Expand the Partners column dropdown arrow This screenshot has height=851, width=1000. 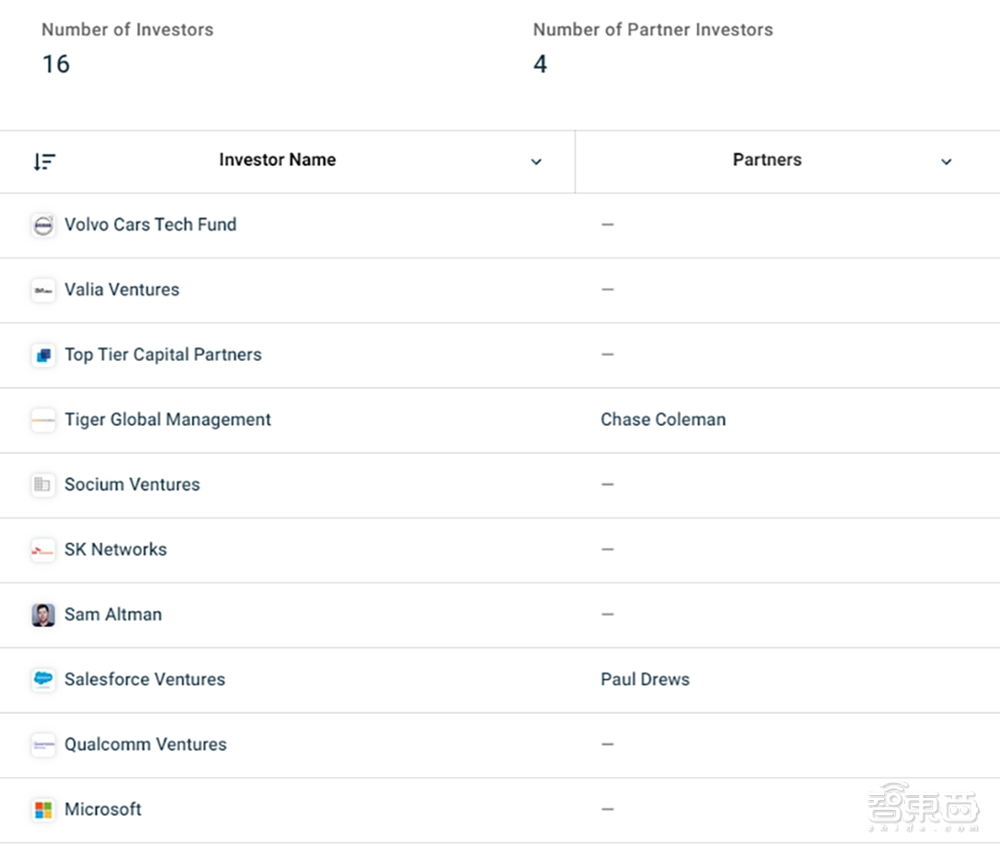[946, 162]
